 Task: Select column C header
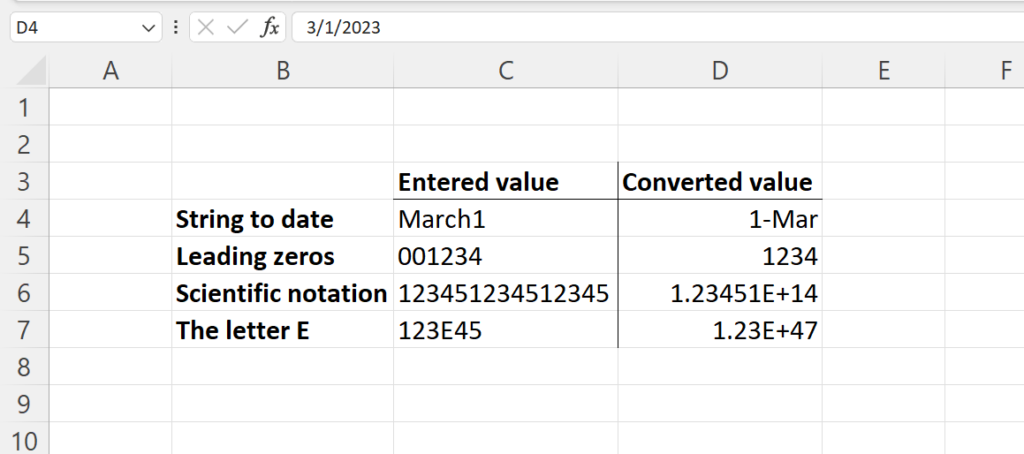pos(505,71)
